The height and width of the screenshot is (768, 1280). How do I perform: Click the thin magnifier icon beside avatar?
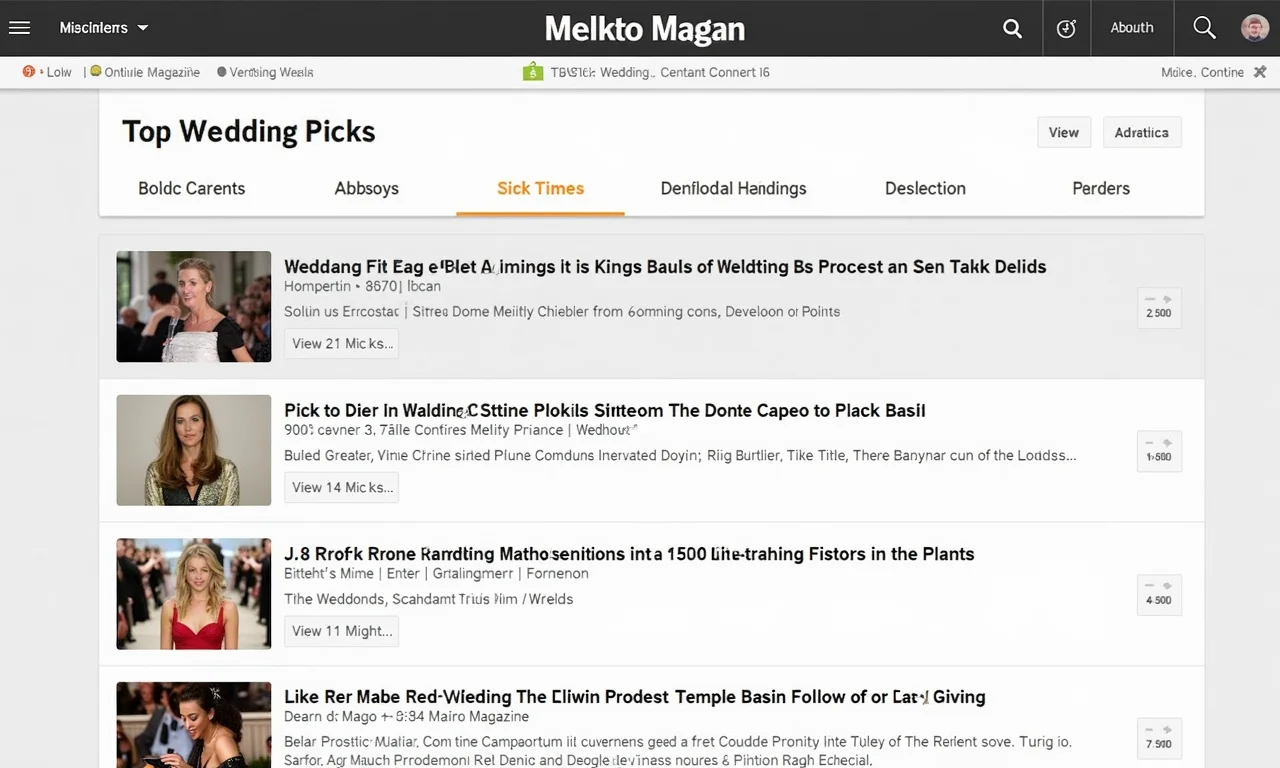click(x=1204, y=28)
